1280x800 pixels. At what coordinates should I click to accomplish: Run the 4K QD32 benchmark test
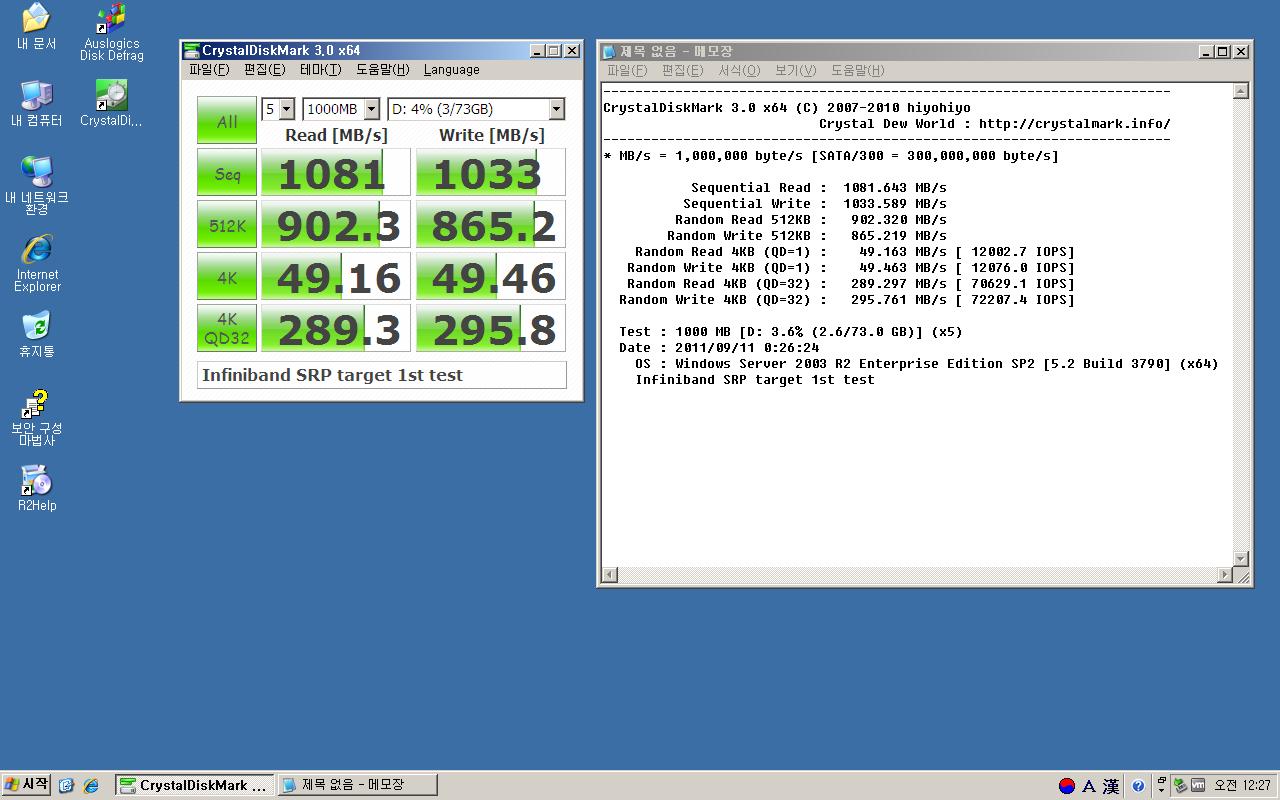[227, 328]
